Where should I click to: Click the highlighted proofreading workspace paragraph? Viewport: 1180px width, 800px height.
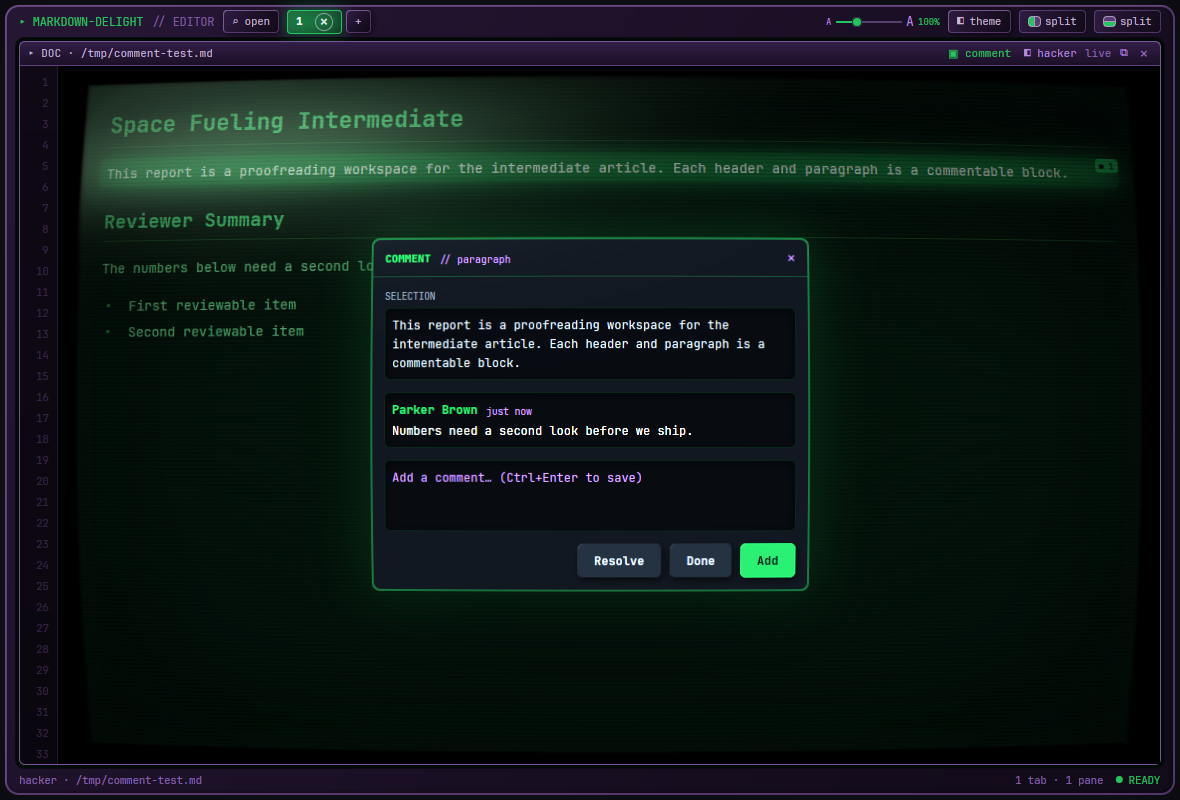[x=587, y=170]
